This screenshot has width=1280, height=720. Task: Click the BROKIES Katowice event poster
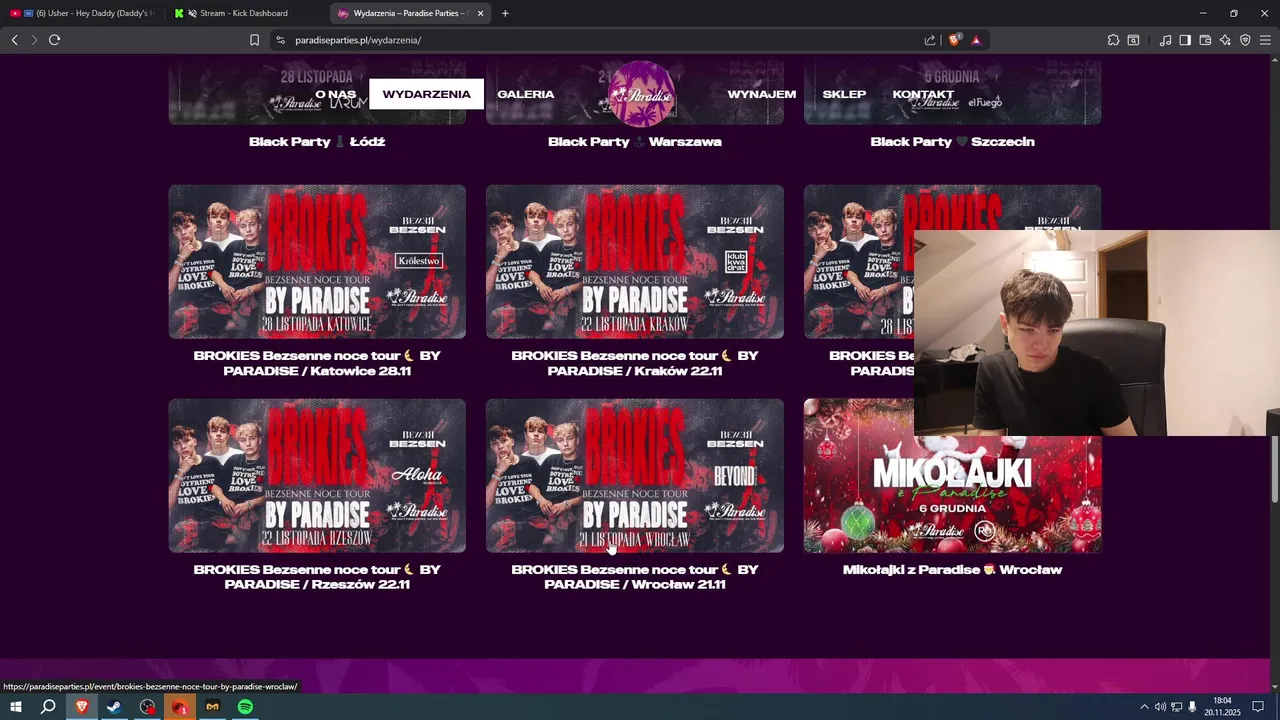click(317, 262)
